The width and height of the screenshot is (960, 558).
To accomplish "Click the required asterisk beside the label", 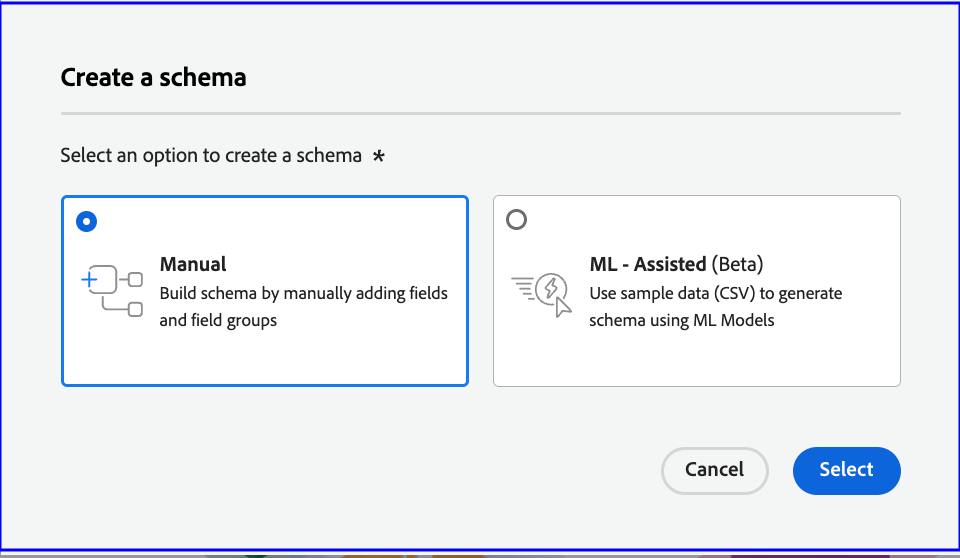I will click(x=378, y=157).
